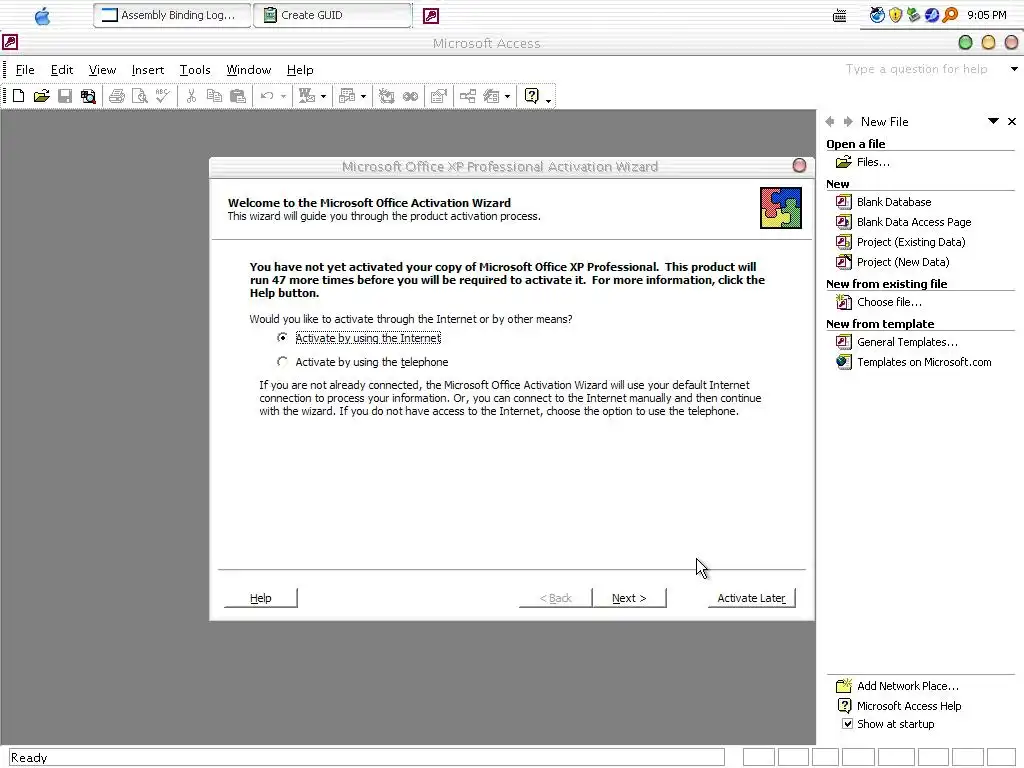Click the Next > button

[x=629, y=598]
